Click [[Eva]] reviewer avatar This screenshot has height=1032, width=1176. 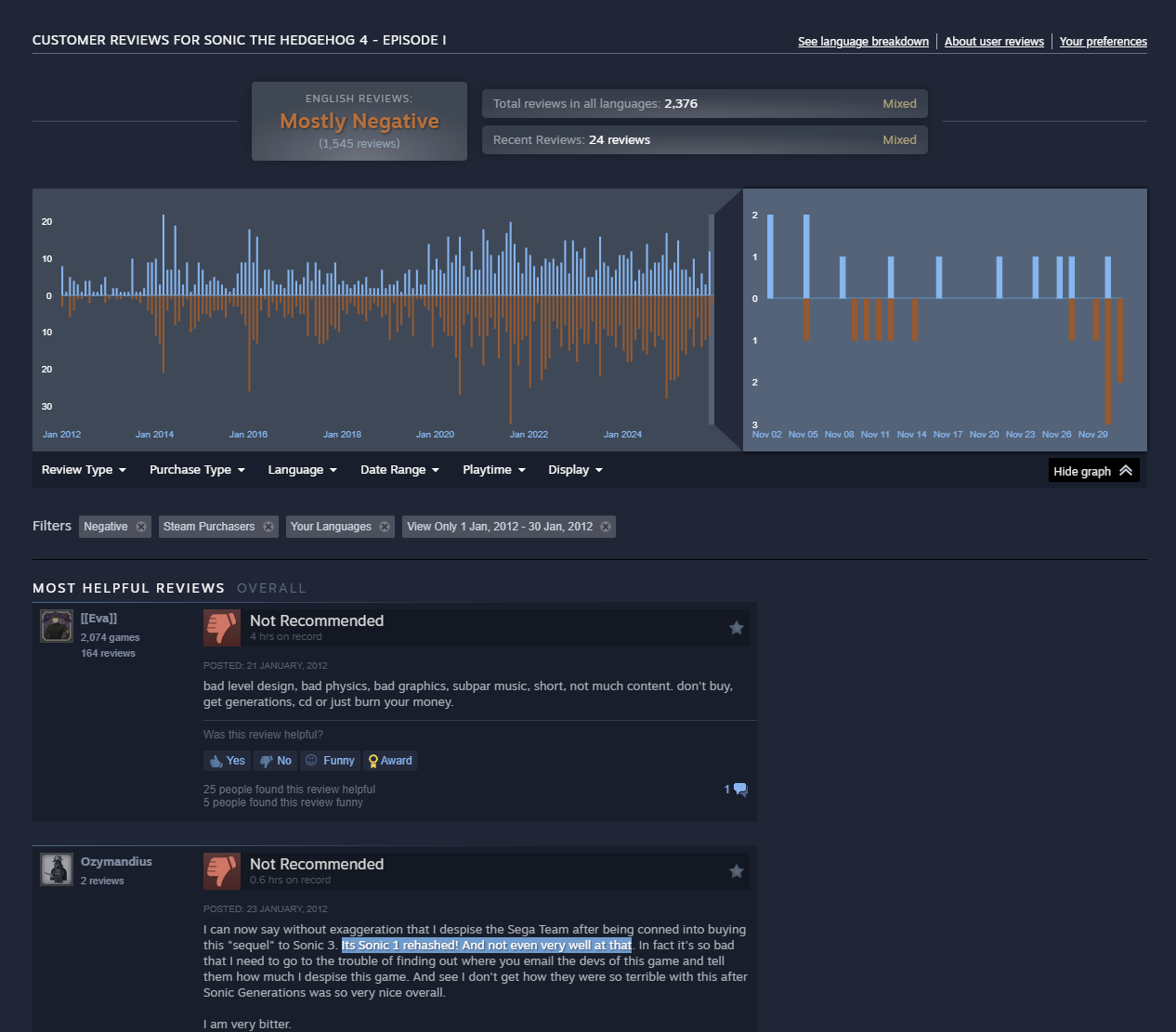coord(57,626)
